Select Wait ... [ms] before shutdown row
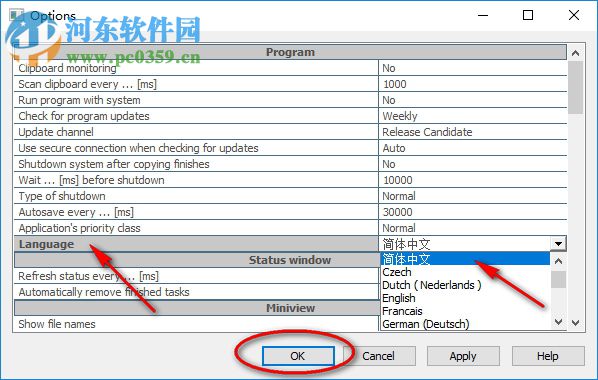The image size is (598, 380). [196, 180]
